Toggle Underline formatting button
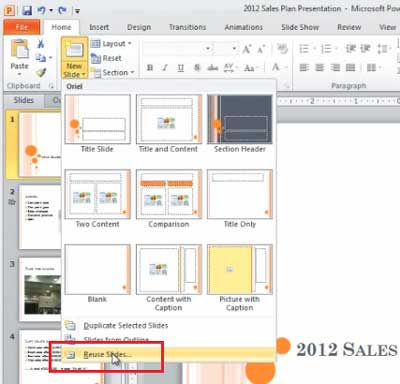This screenshot has height=384, width=400. [181, 68]
